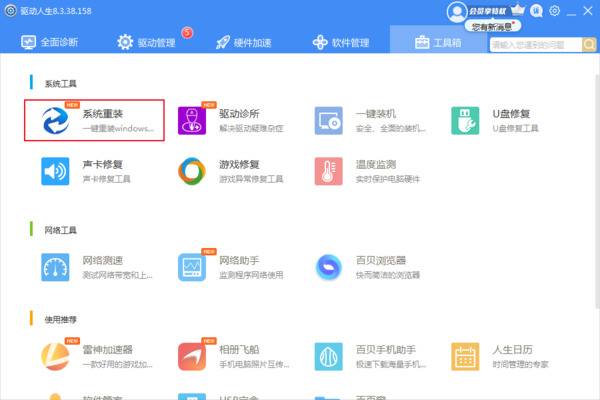
Task: Launch the 雷神加速器 accelerator
Action: tap(97, 356)
